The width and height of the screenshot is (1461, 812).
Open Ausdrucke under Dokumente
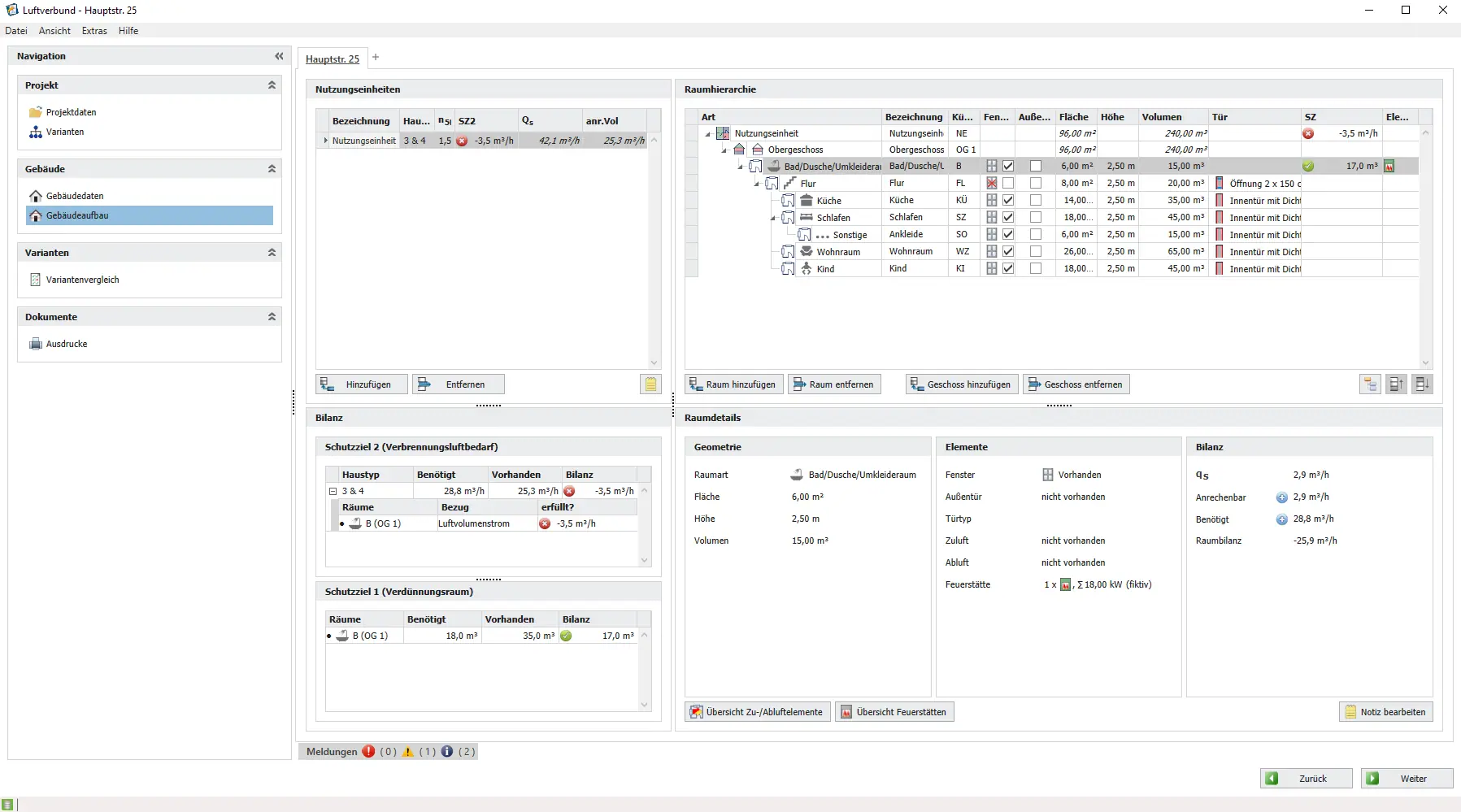(66, 344)
